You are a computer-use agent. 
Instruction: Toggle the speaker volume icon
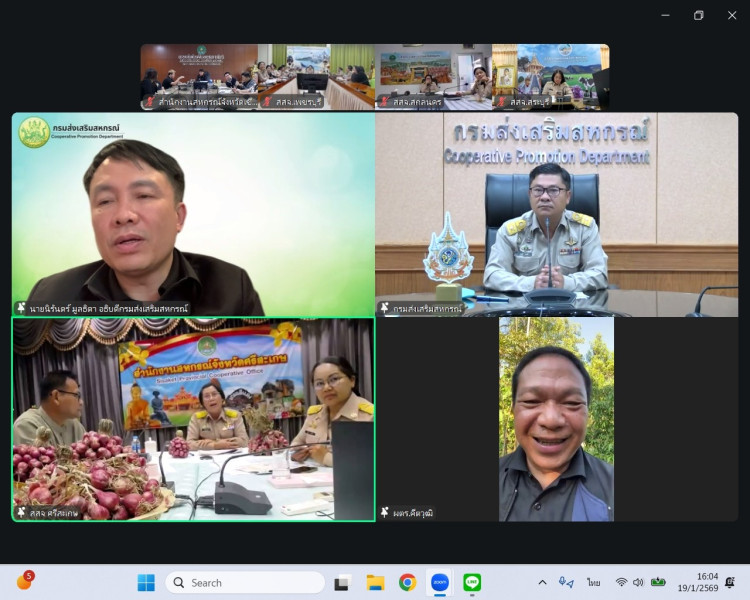638,582
